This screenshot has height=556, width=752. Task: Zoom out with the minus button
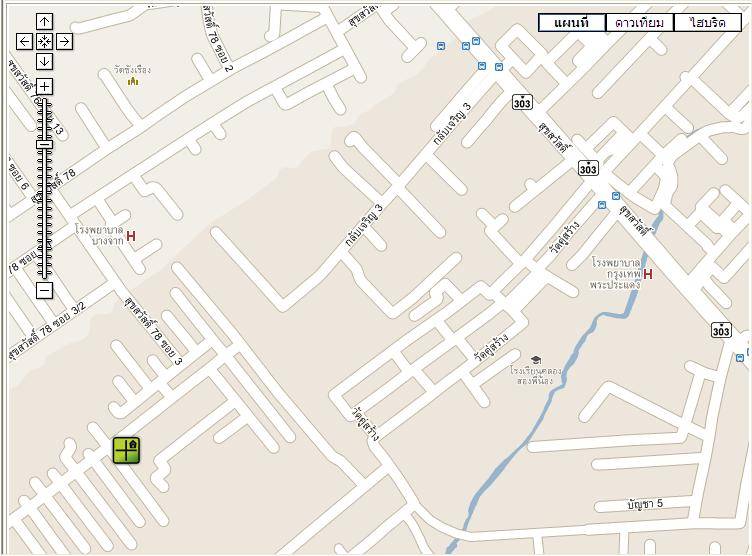pos(44,290)
